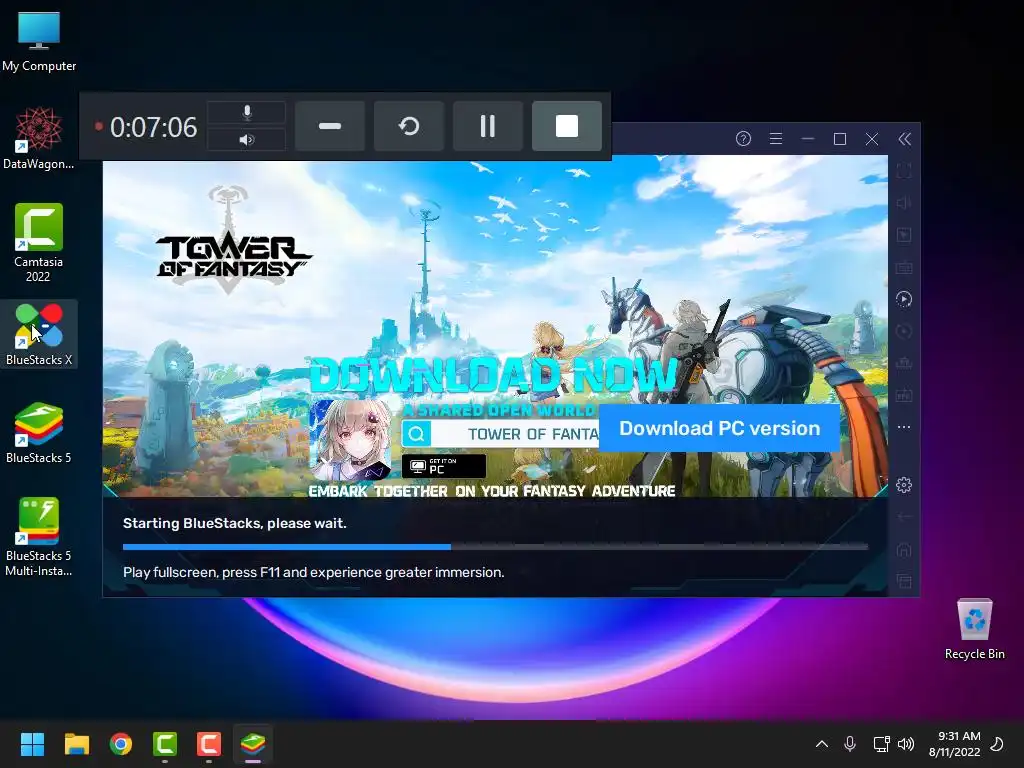1024x768 pixels.
Task: Open the macro recorder play icon
Action: pyautogui.click(x=904, y=299)
